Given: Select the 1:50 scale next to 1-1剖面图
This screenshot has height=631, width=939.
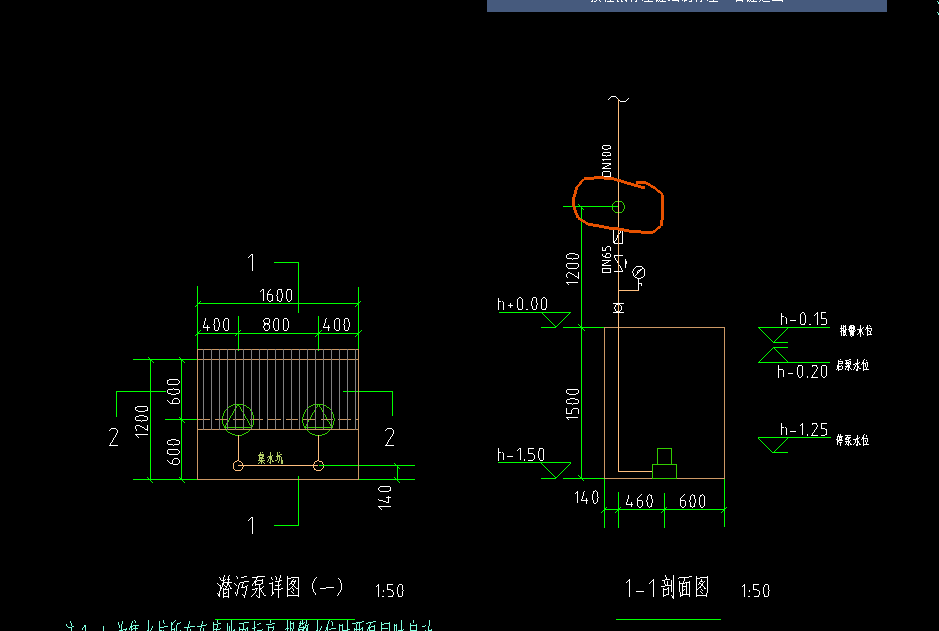Looking at the screenshot, I should point(755,591).
